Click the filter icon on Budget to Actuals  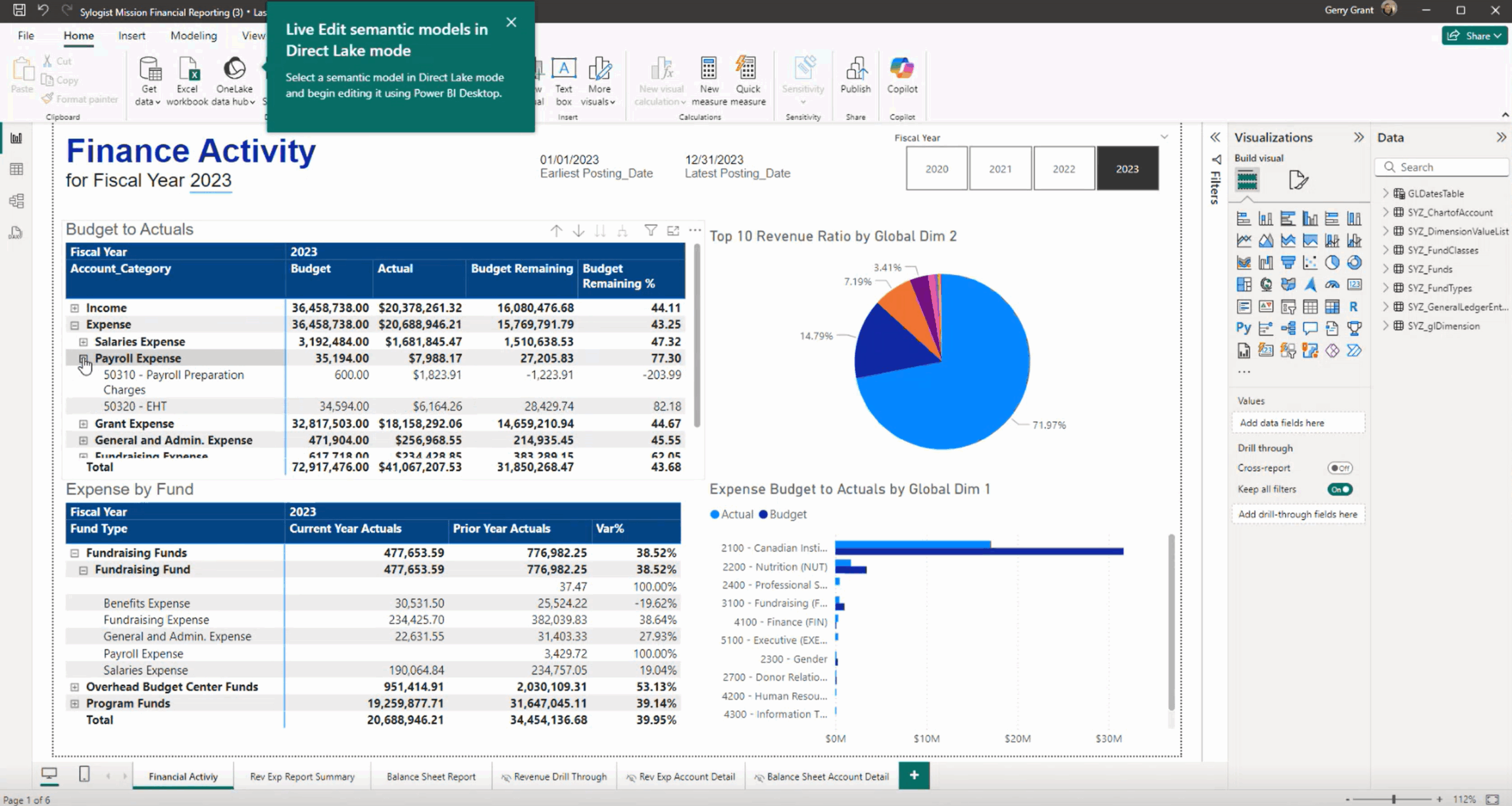(650, 230)
